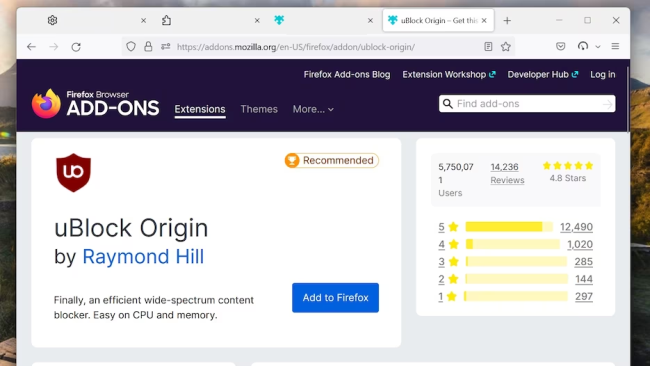Open Firefox Add-ons Blog link
The width and height of the screenshot is (650, 366).
(x=347, y=75)
